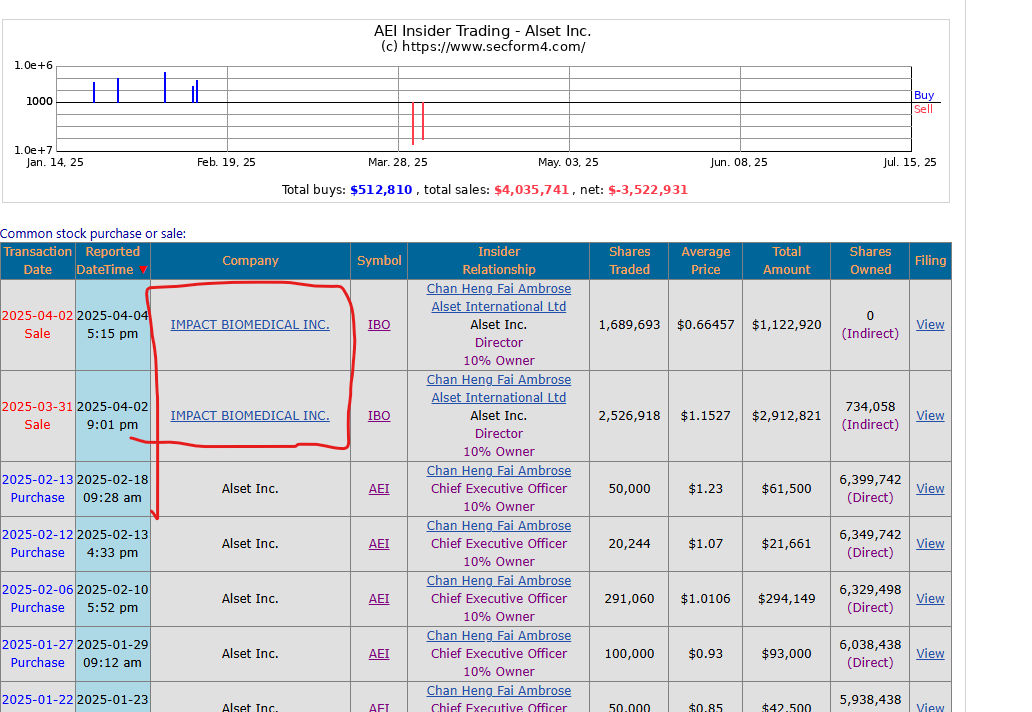Click the AEI symbol for the 2025-02-06 purchase
Screen dimensions: 1032x712
(379, 599)
